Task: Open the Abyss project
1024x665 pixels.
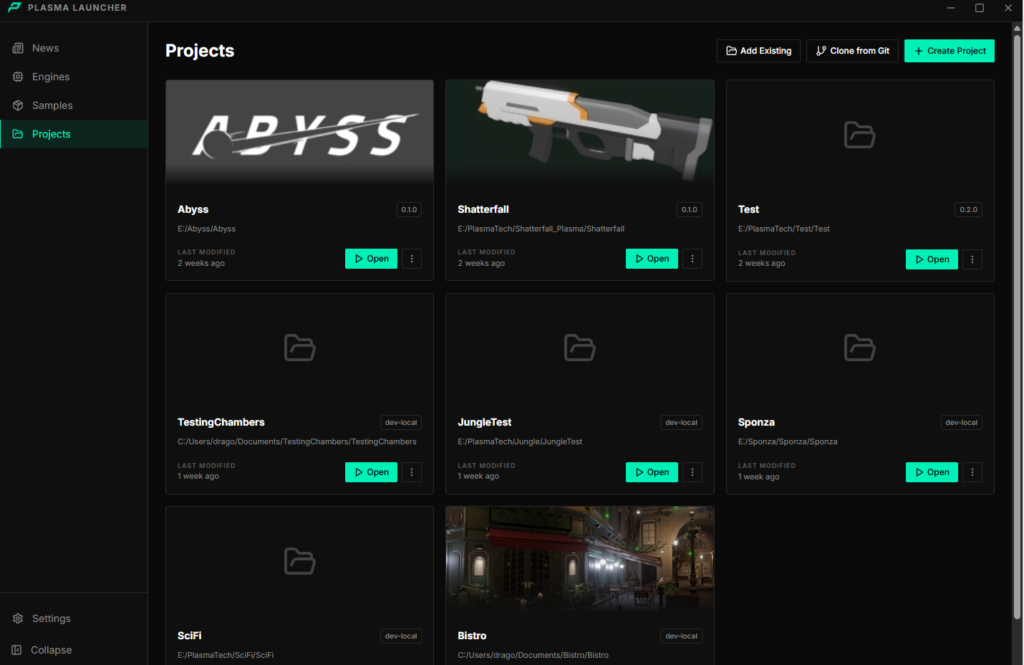Action: (371, 259)
